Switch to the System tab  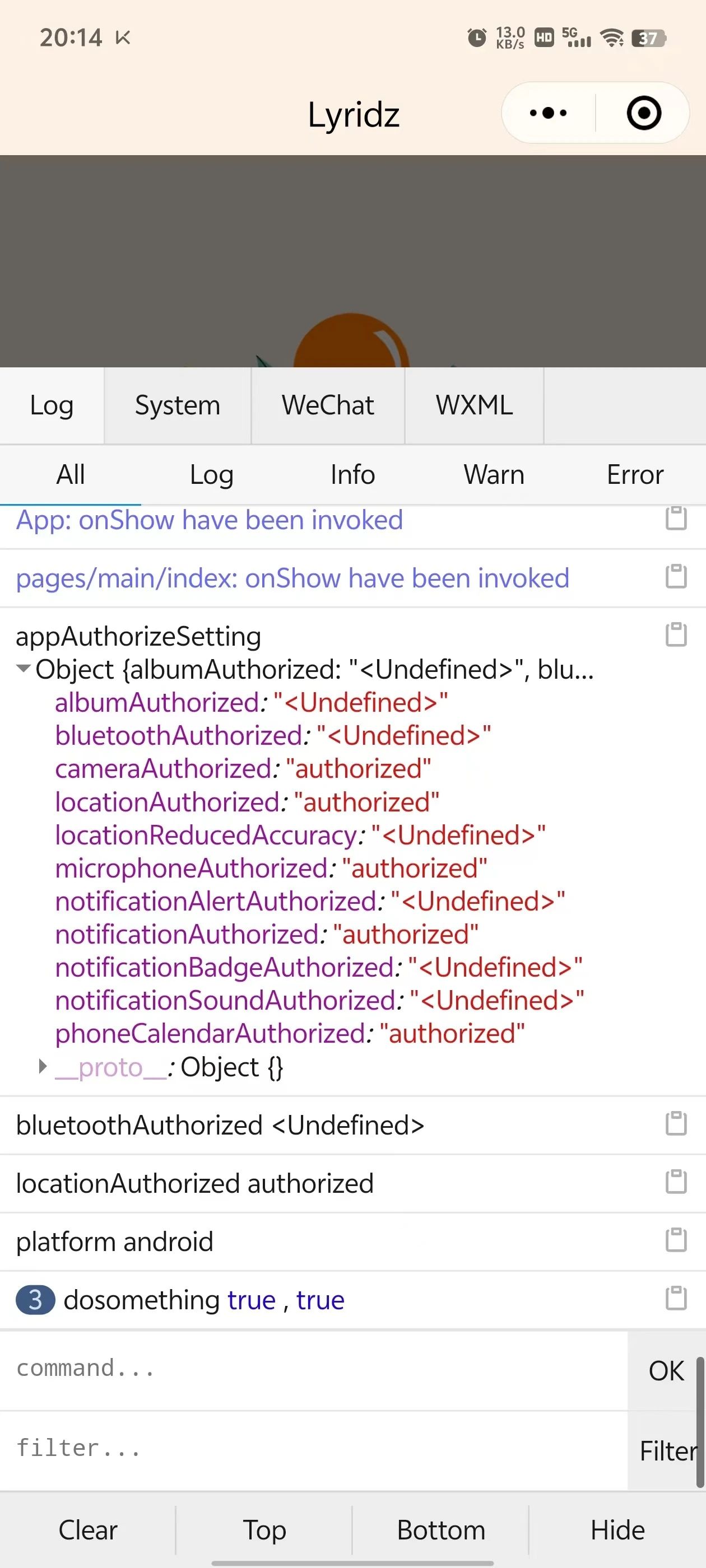177,405
